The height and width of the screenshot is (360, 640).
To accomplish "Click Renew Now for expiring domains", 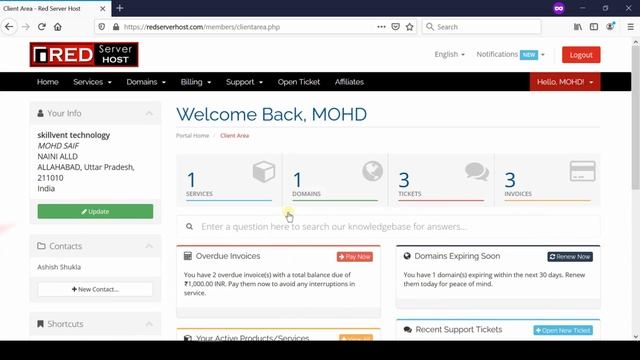I will [x=570, y=257].
